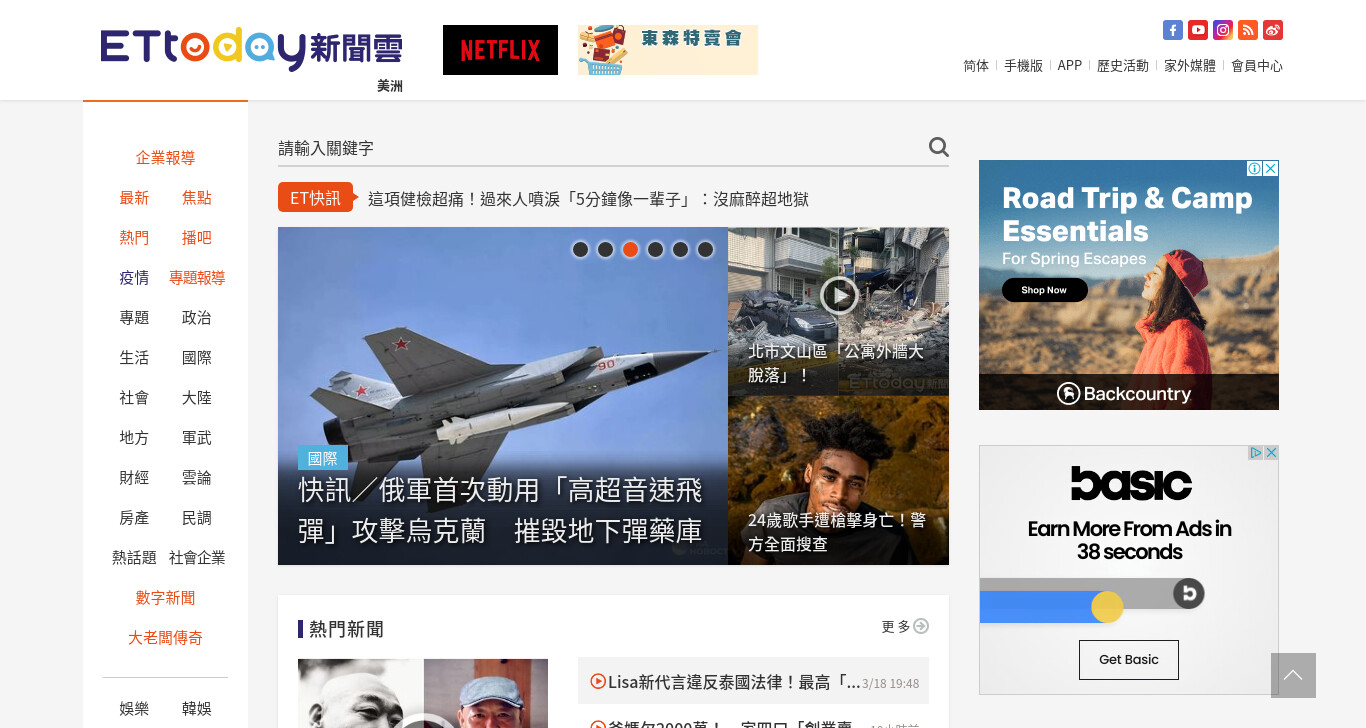
Task: Open 熱話題 sidebar category
Action: (134, 558)
